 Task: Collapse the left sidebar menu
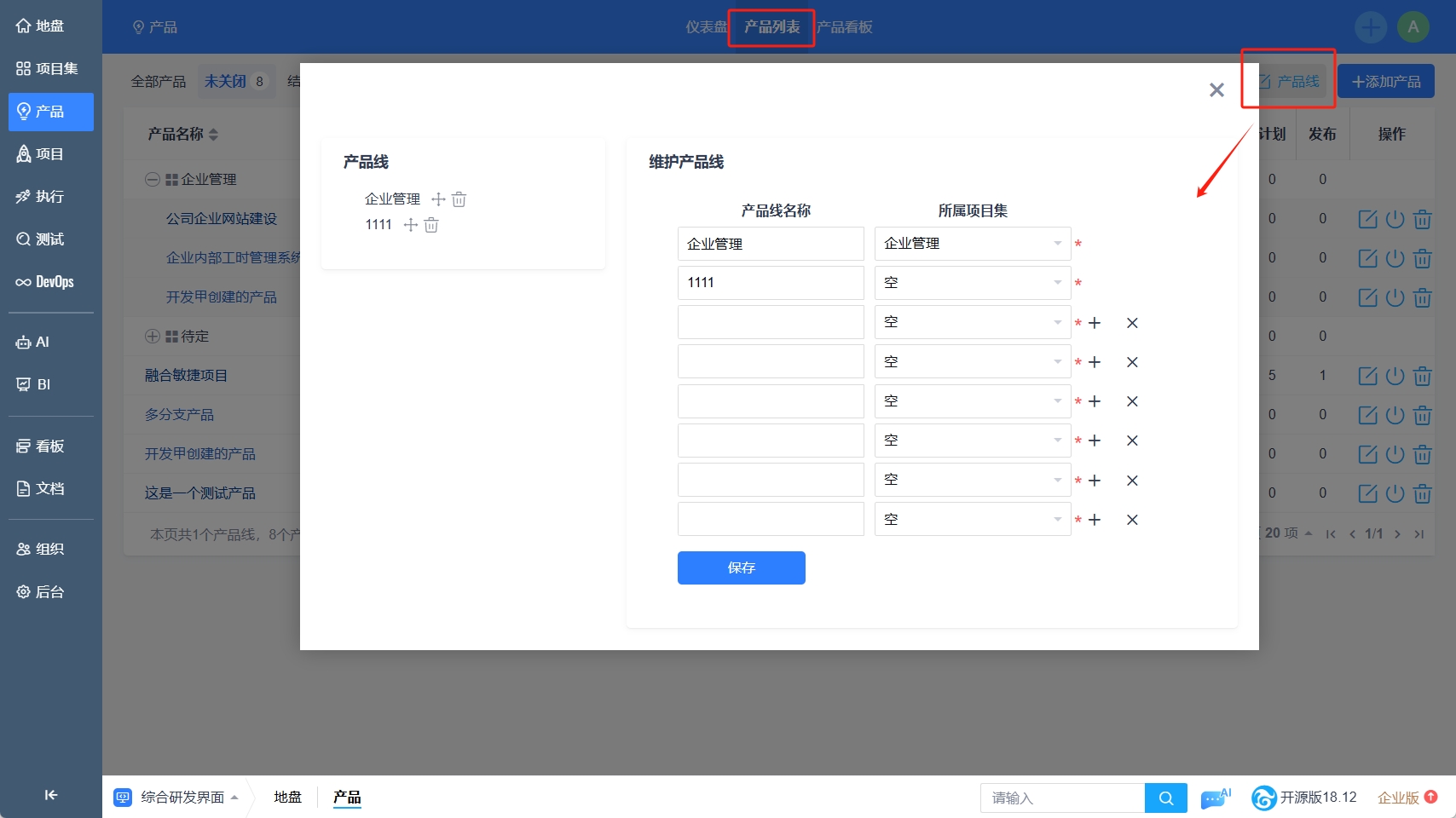[x=51, y=795]
